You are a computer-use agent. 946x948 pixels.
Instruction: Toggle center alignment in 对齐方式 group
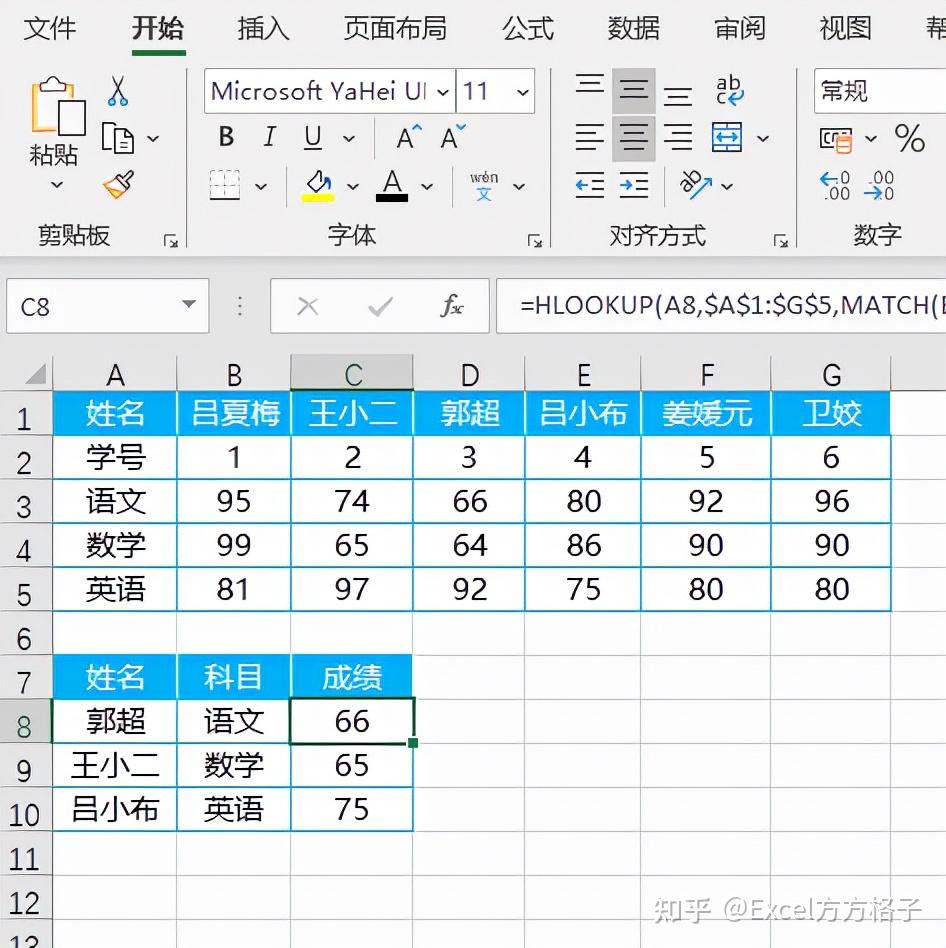point(634,138)
